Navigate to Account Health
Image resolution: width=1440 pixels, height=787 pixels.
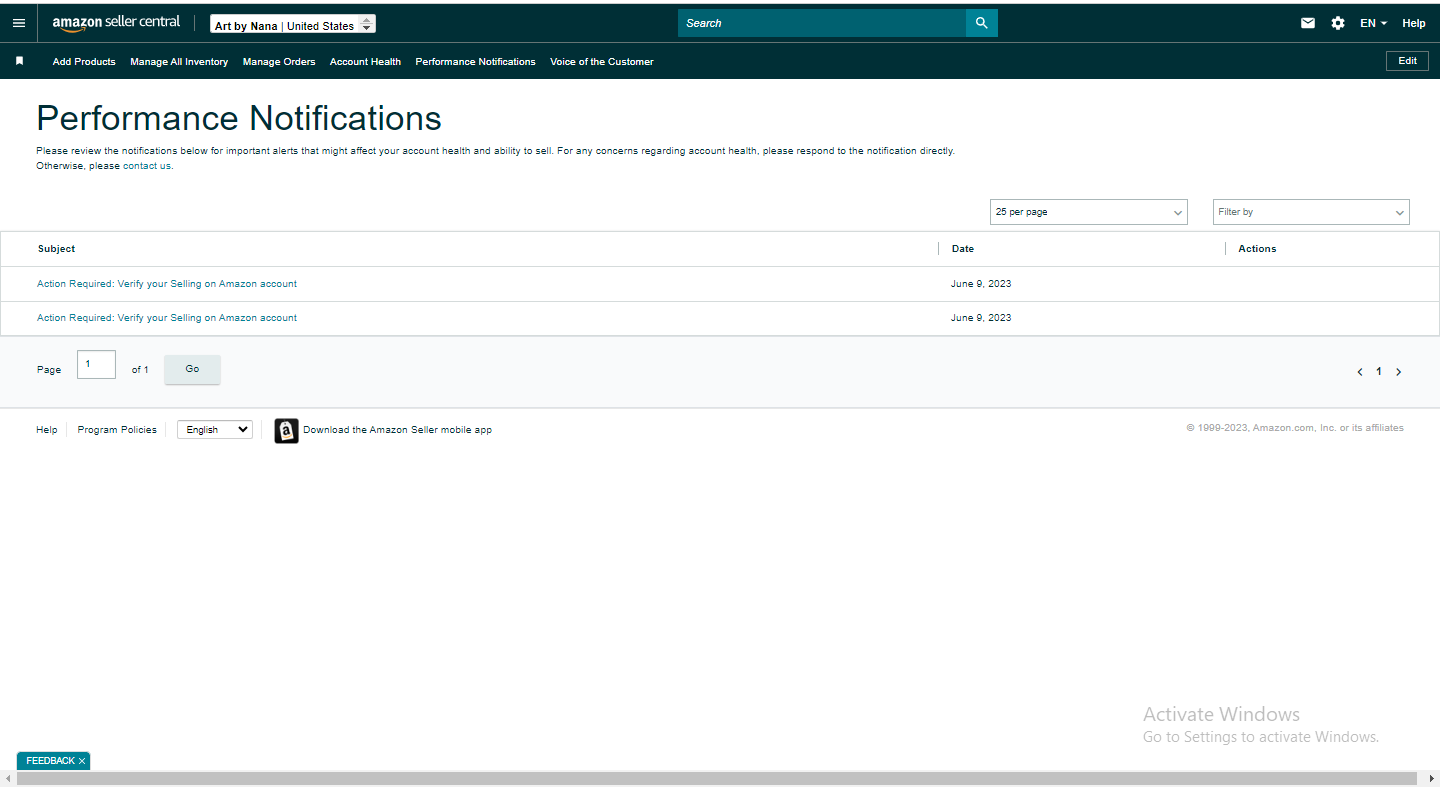click(x=365, y=62)
